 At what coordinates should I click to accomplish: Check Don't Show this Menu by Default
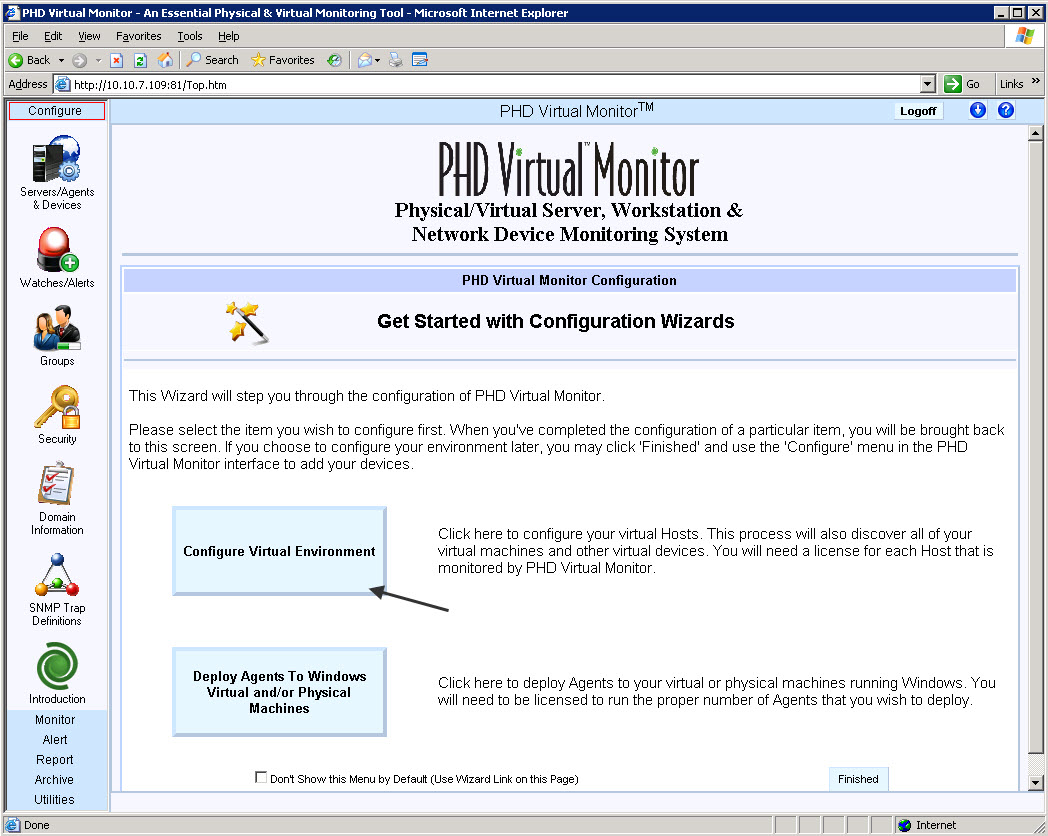coord(261,777)
